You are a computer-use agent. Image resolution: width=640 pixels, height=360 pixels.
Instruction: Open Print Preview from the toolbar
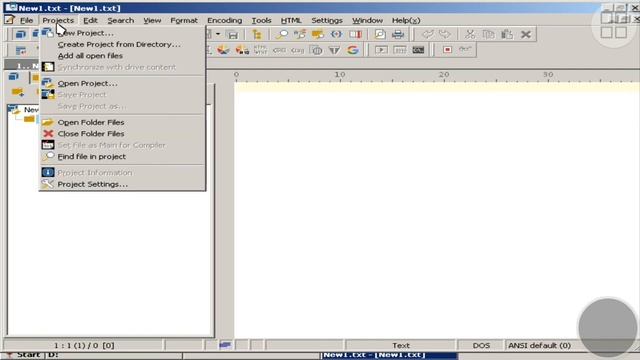point(380,34)
